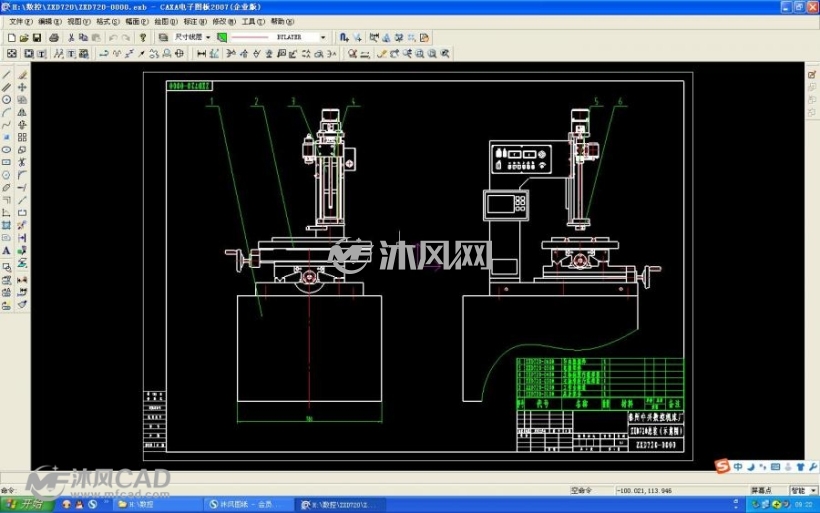Expand the BYLAYER linetype dropdown

point(323,38)
